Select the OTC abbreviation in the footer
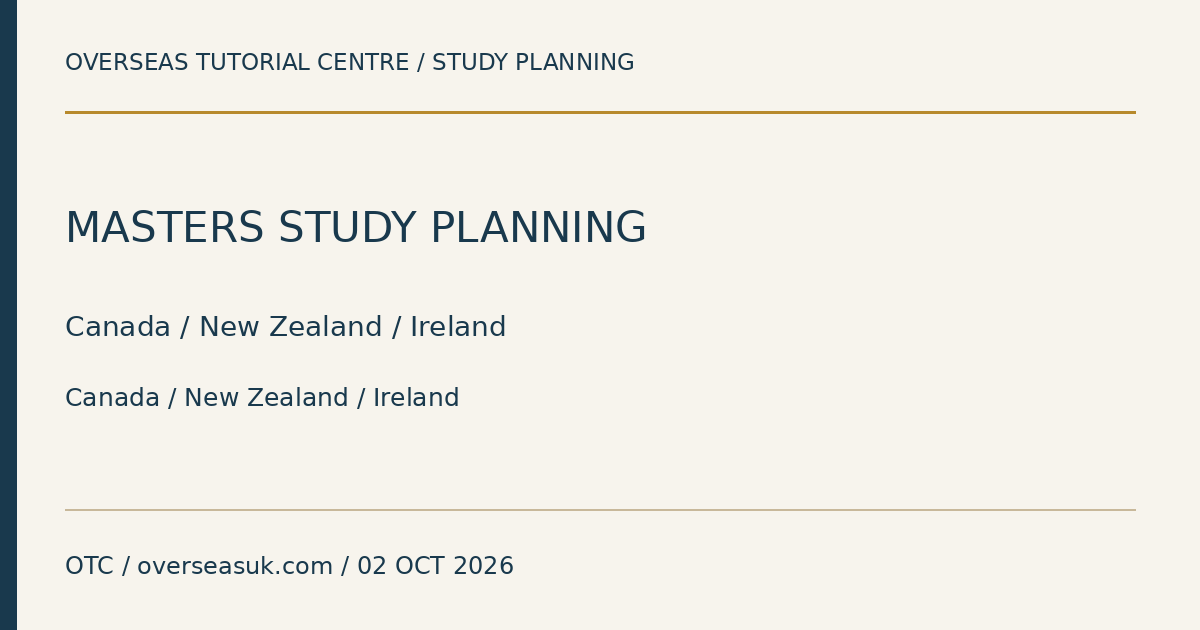The width and height of the screenshot is (1200, 630). [89, 567]
